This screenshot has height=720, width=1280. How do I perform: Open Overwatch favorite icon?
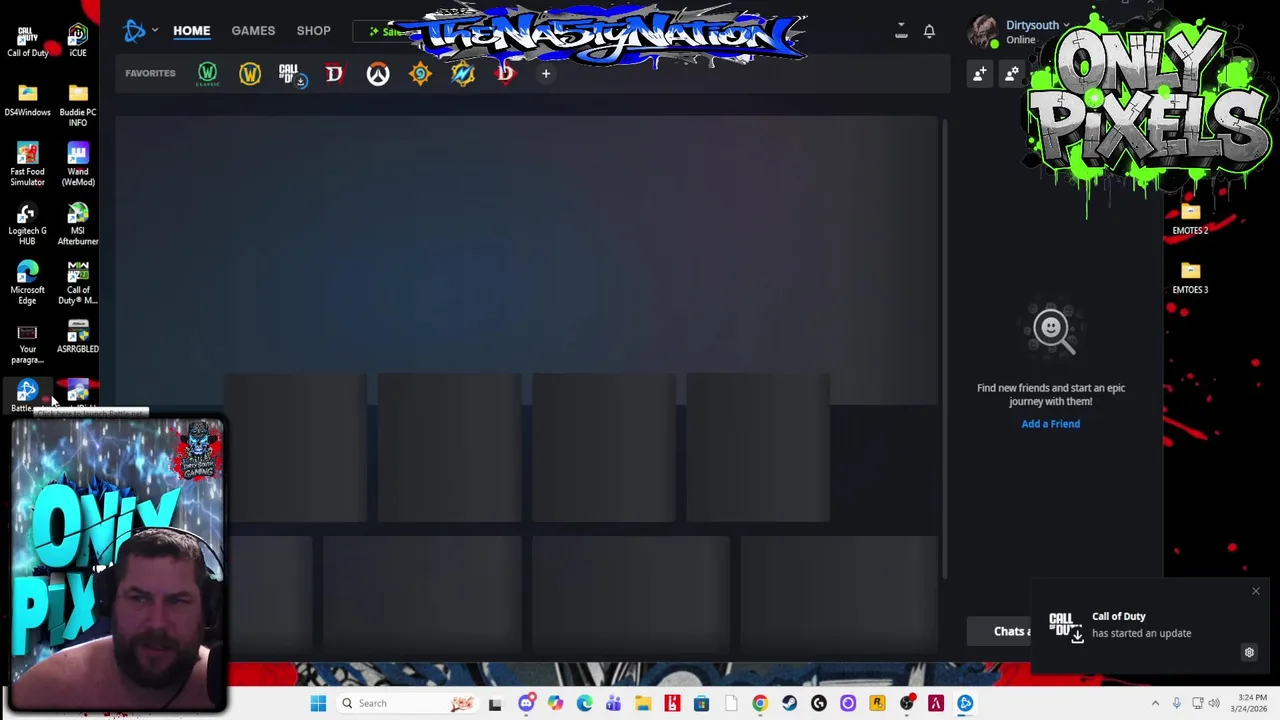(377, 73)
